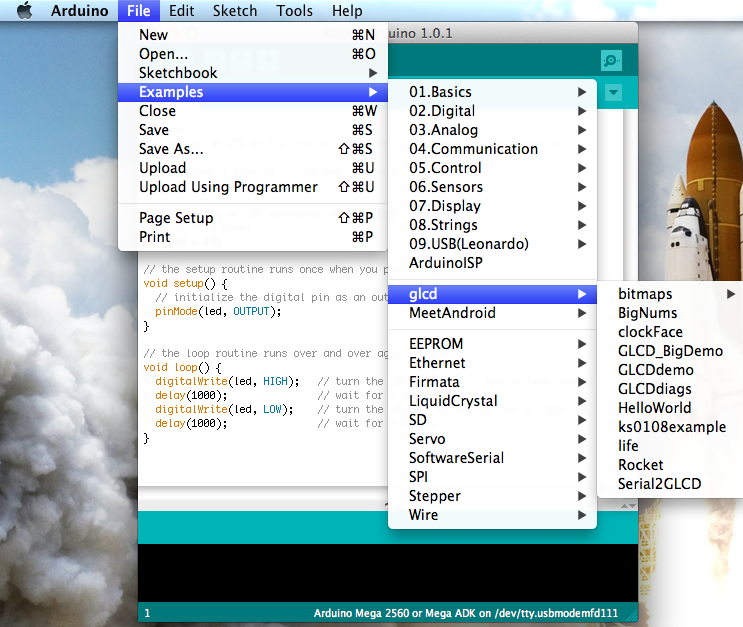Image resolution: width=743 pixels, height=627 pixels.
Task: Expand the Firmata examples submenu
Action: [x=492, y=382]
